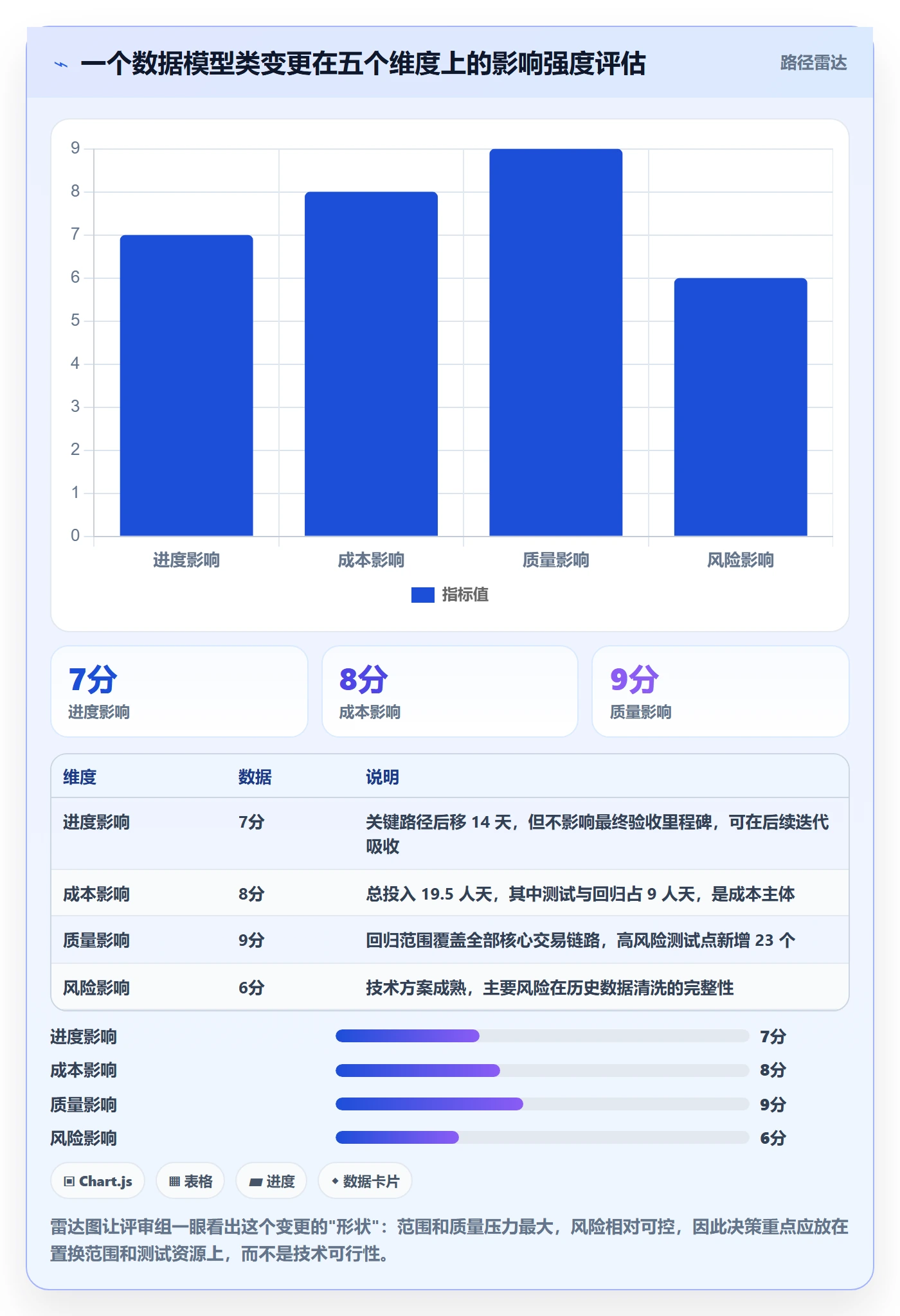This screenshot has width=900, height=1316.
Task: Select the Chart.js tag chip
Action: pyautogui.click(x=98, y=1181)
